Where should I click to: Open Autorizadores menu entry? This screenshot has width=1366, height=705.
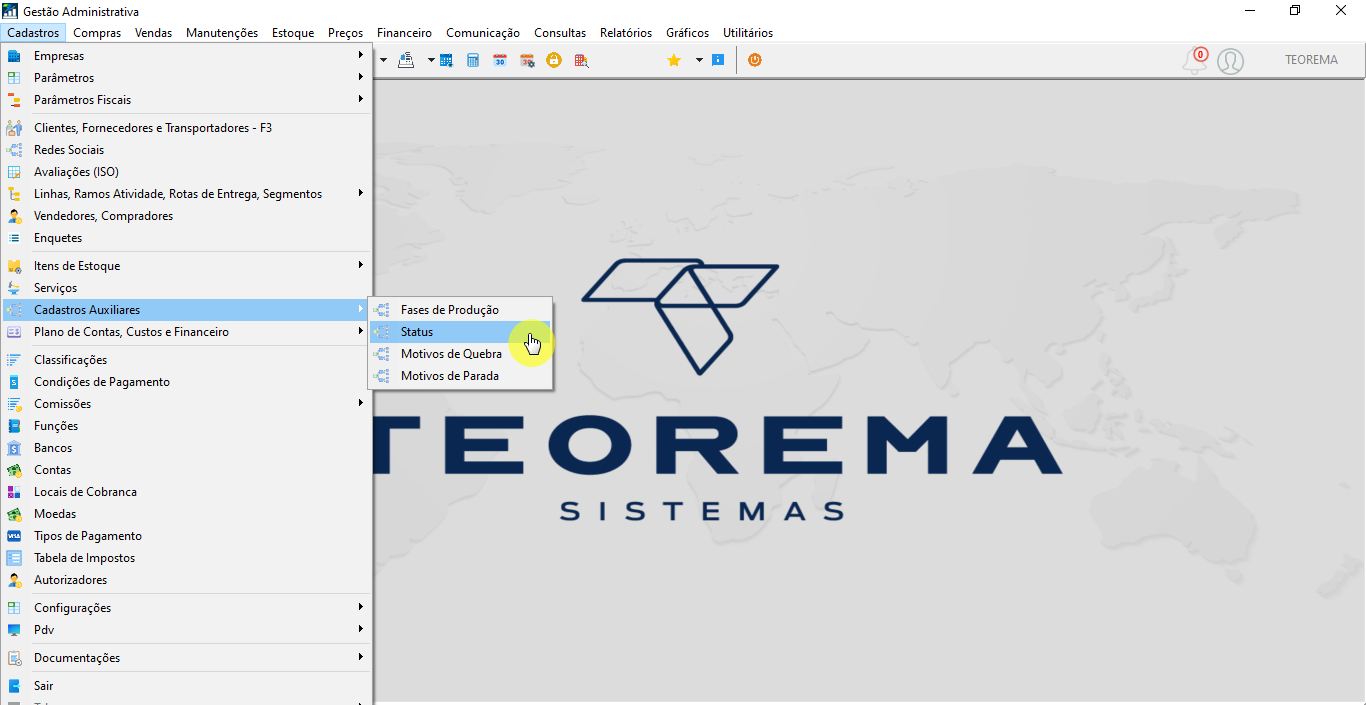pyautogui.click(x=187, y=580)
